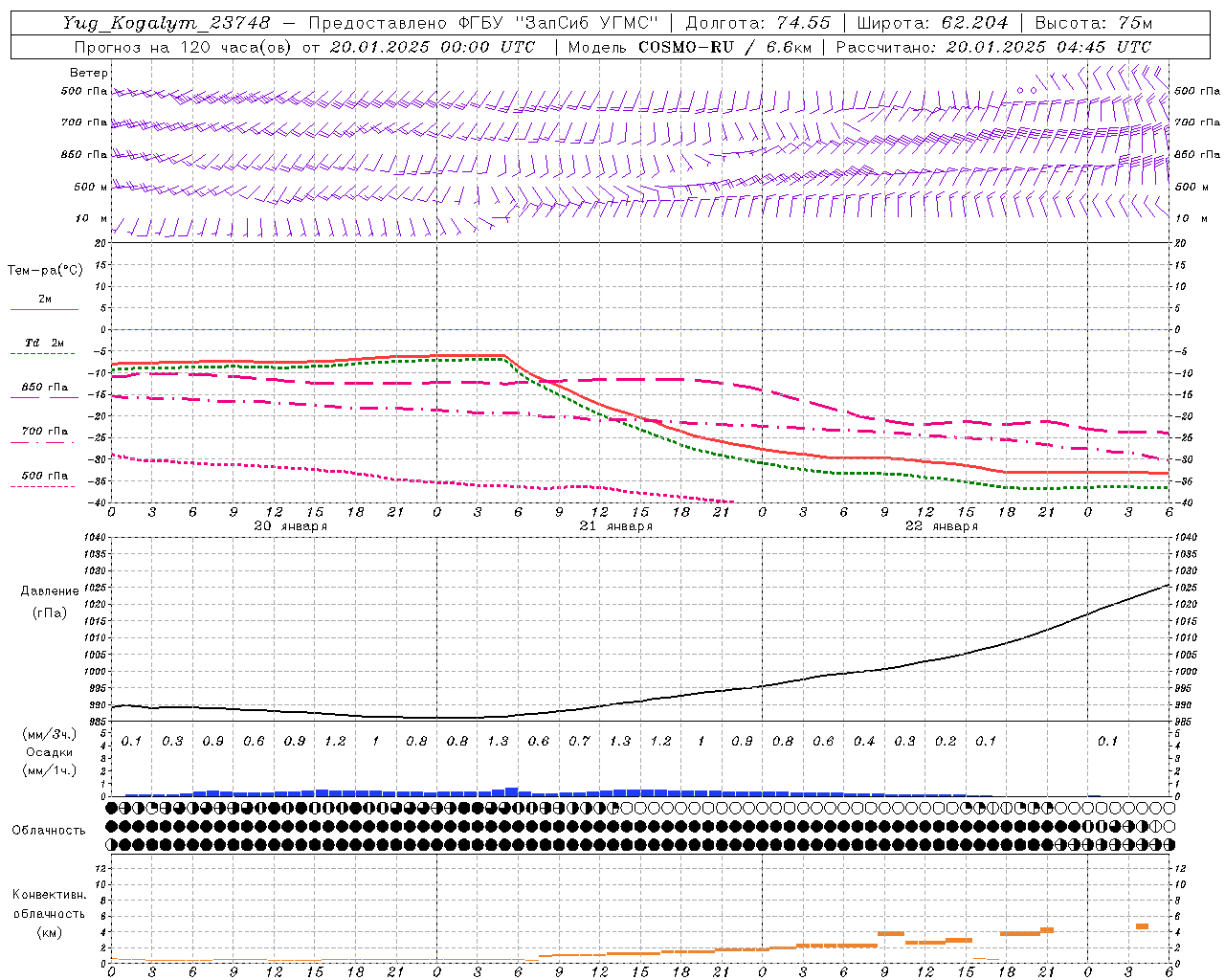Select the 'Широта: 62.204' header field

click(933, 23)
